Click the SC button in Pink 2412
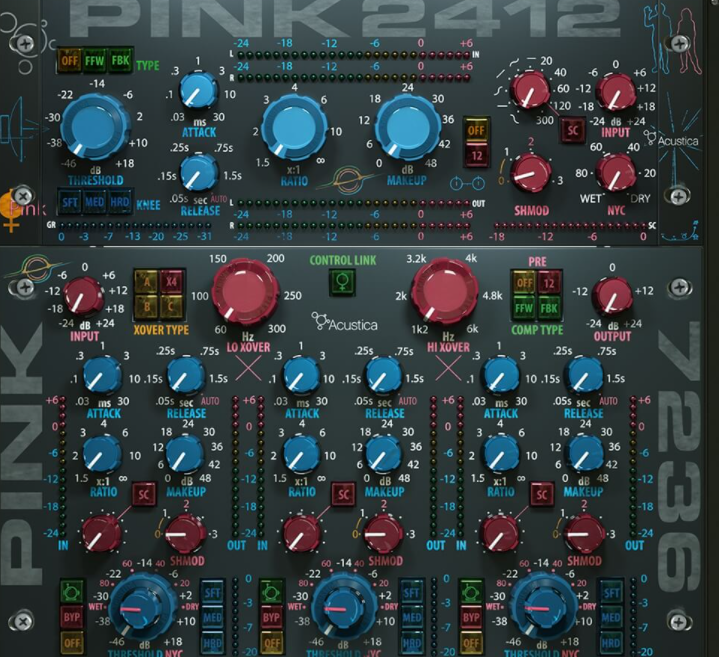Image resolution: width=719 pixels, height=657 pixels. click(x=573, y=128)
